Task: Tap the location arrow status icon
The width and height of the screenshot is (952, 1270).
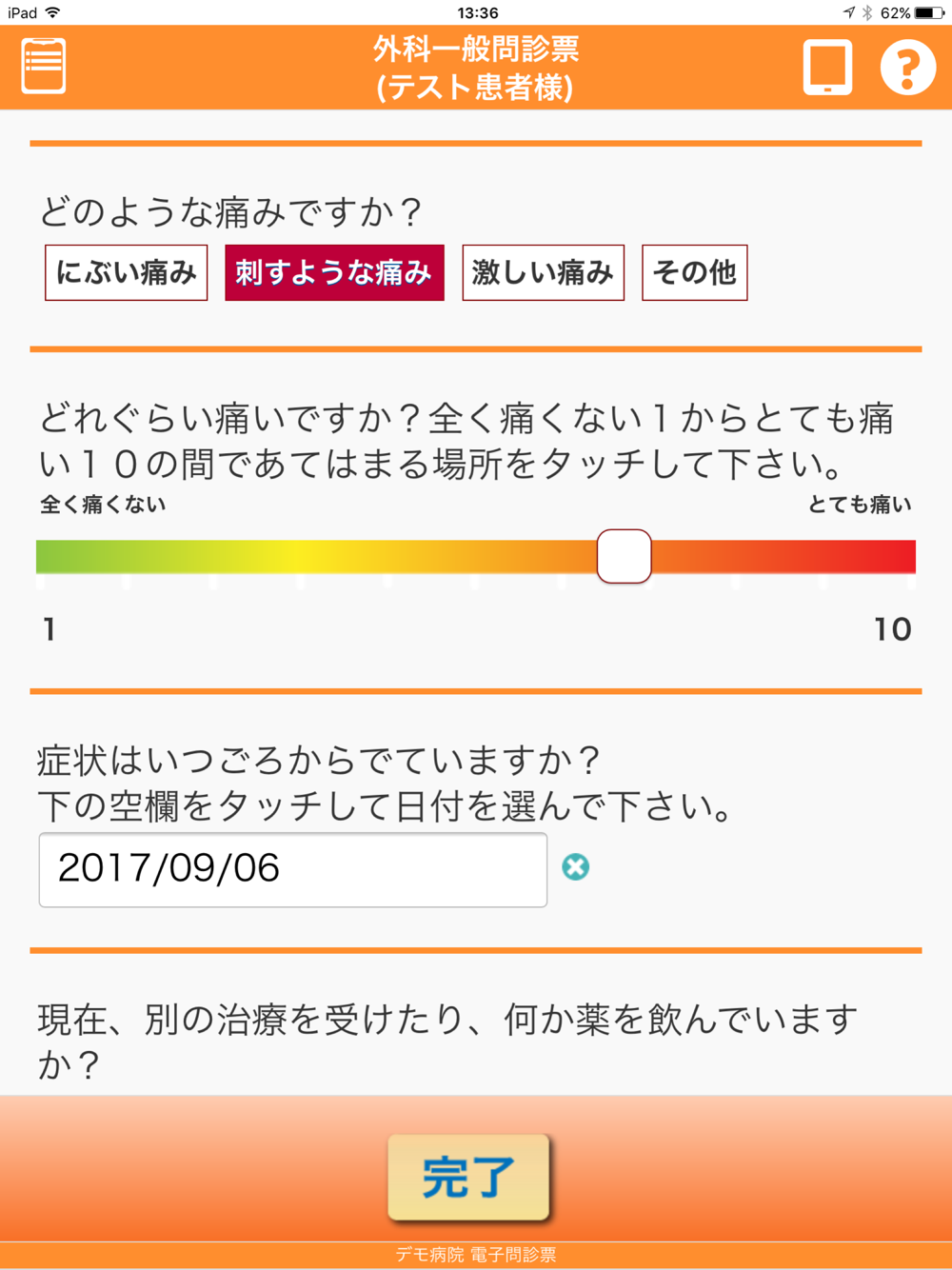Action: tap(848, 12)
